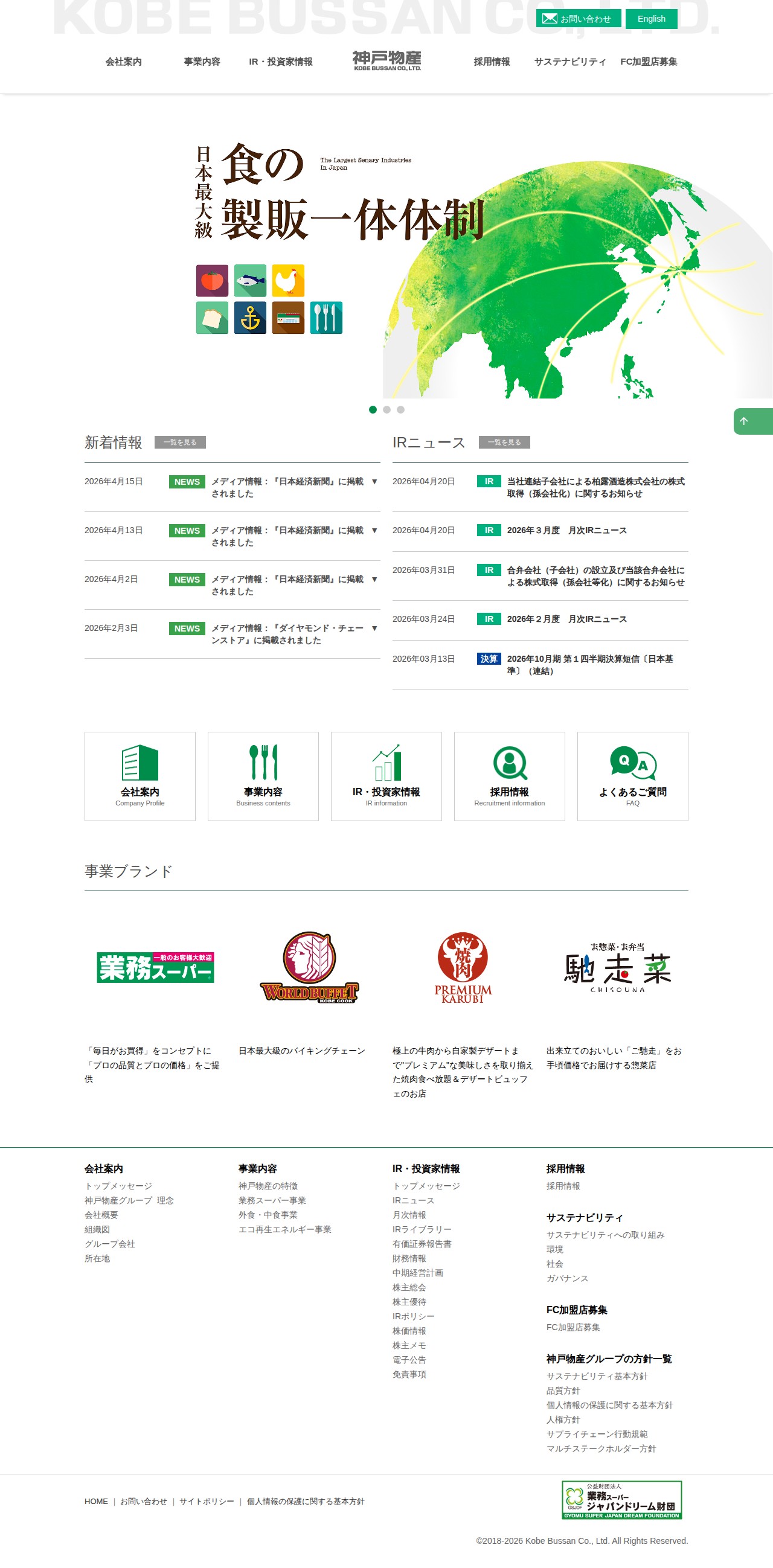Image resolution: width=773 pixels, height=1568 pixels.
Task: Click the scroll-to-top arrow button
Action: coord(753,421)
